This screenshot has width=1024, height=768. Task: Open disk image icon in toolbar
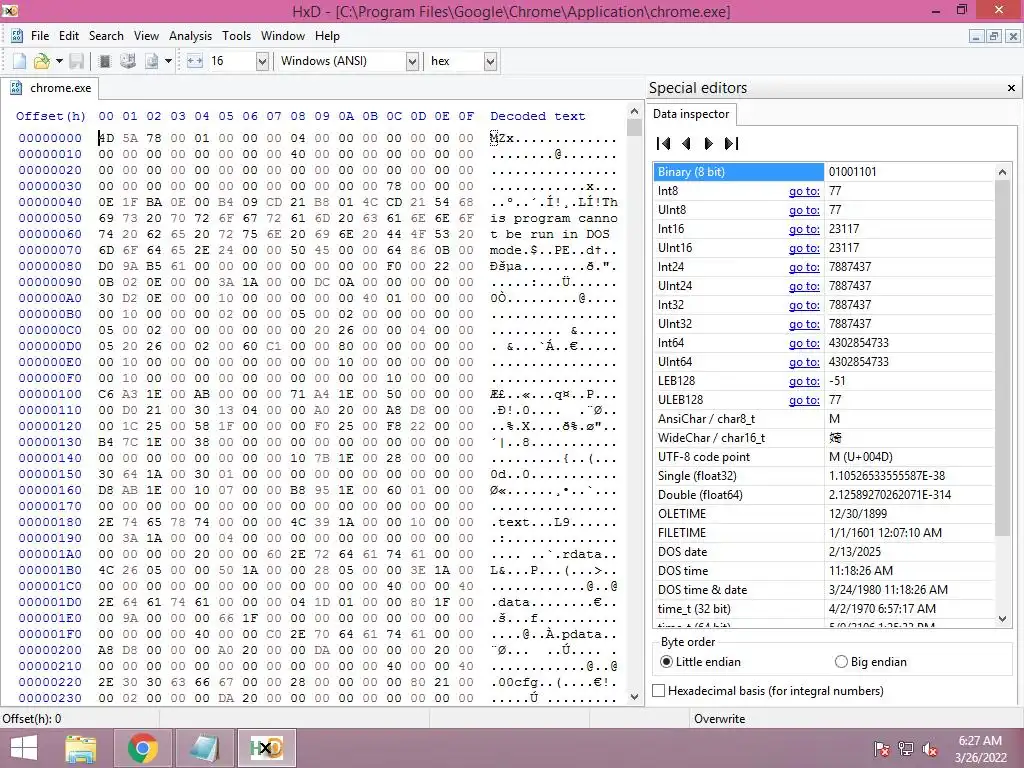pos(152,61)
